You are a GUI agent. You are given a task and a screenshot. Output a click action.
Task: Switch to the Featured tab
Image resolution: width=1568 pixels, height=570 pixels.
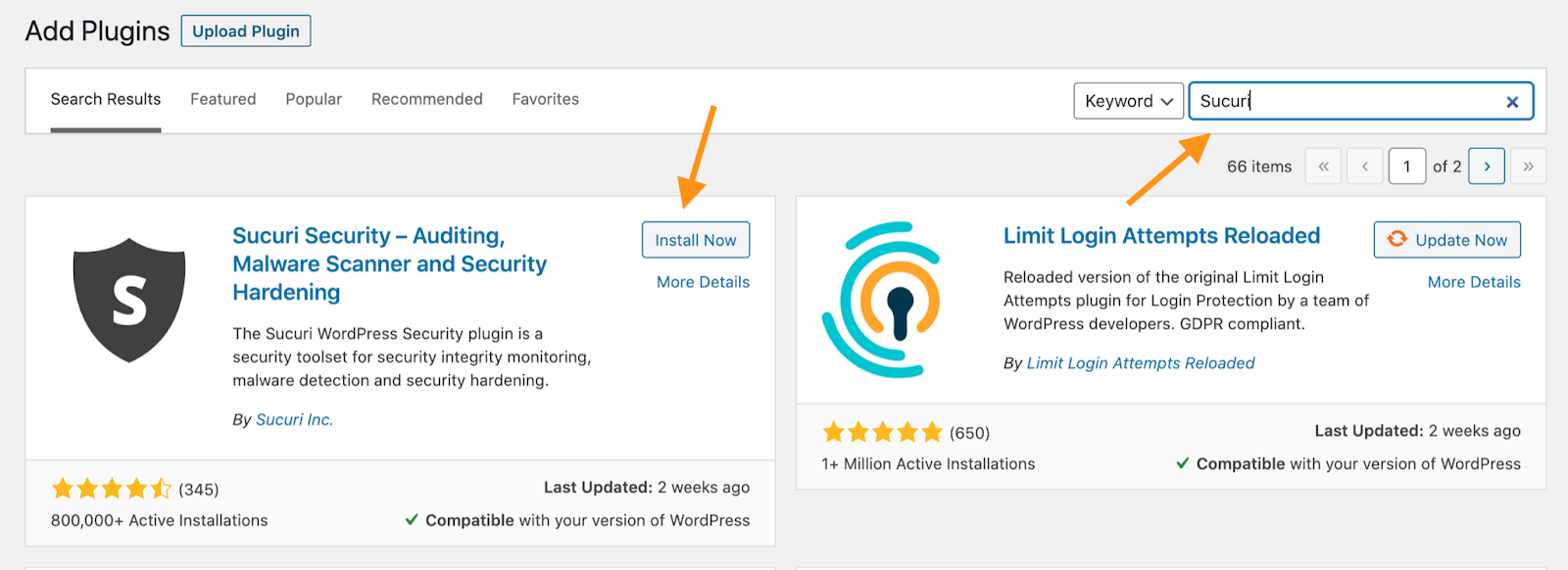(x=223, y=99)
